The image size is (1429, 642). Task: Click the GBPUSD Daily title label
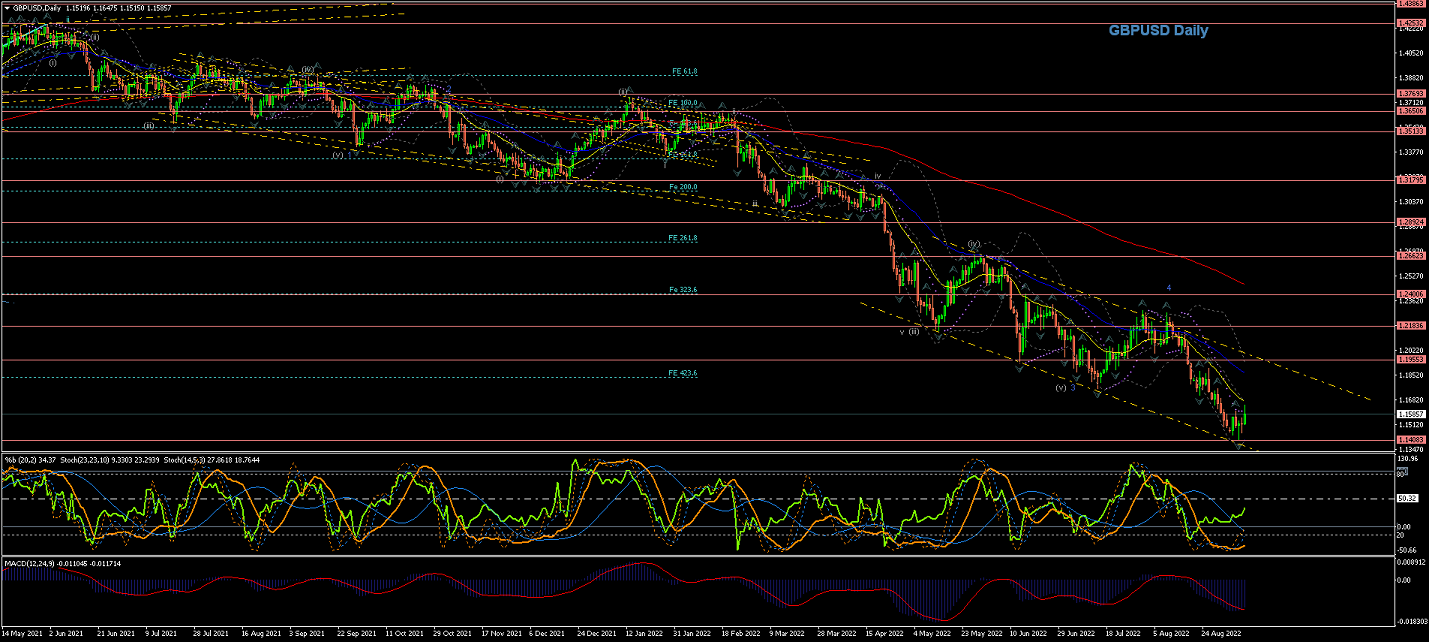[x=1157, y=31]
